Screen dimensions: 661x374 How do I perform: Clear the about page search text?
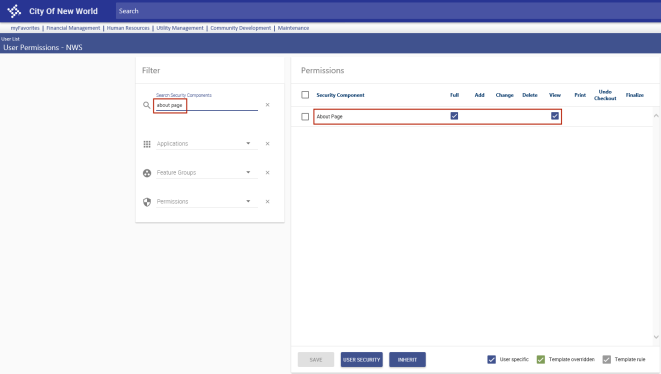267,105
